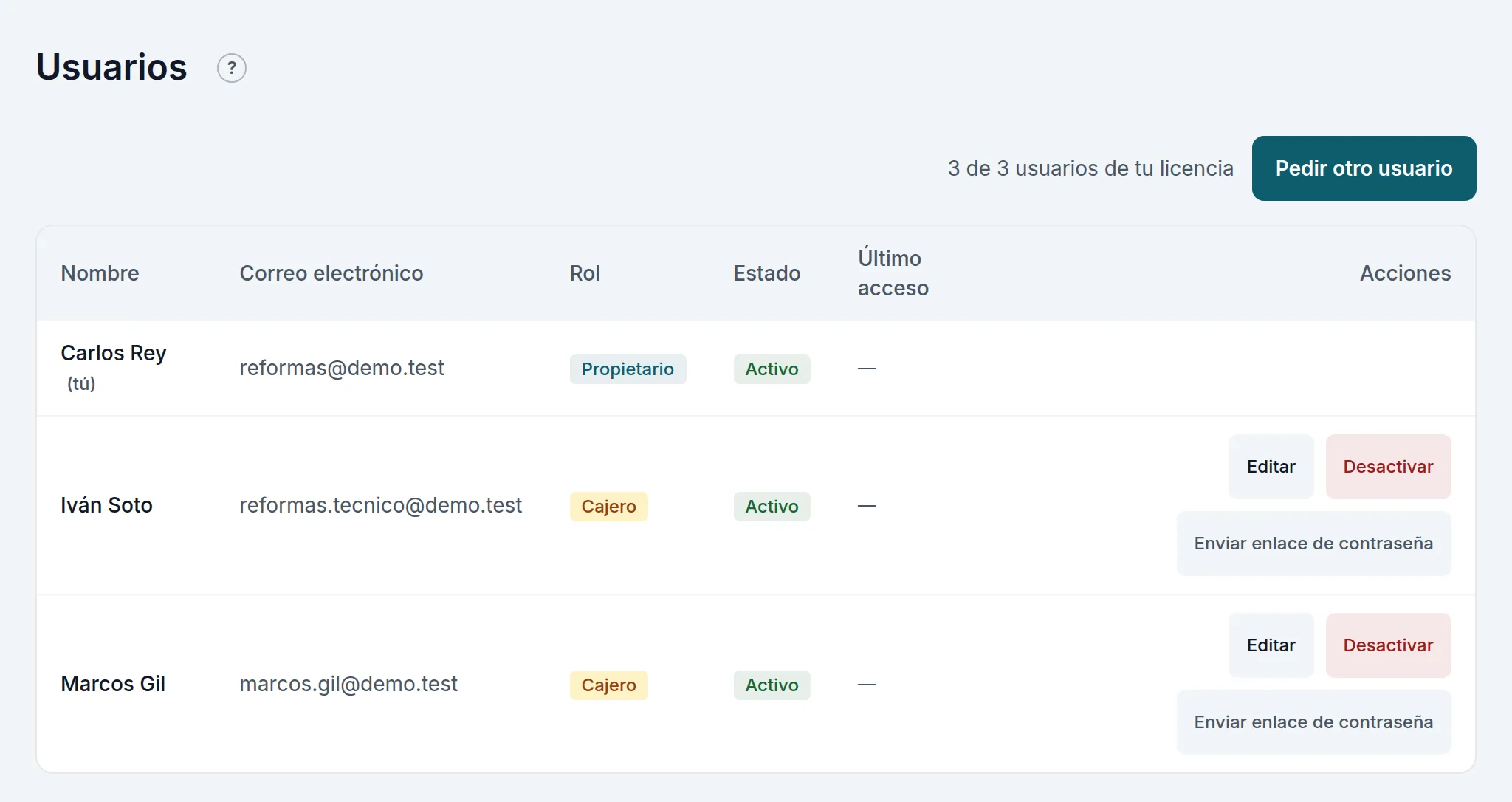Edit the user Marcos Gil
The height and width of the screenshot is (802, 1512).
click(1271, 645)
